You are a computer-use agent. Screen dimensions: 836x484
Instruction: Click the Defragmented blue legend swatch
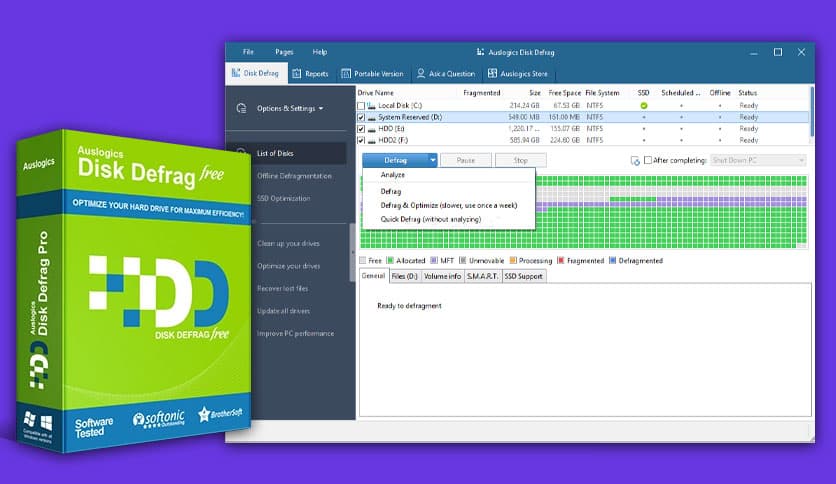pos(613,261)
